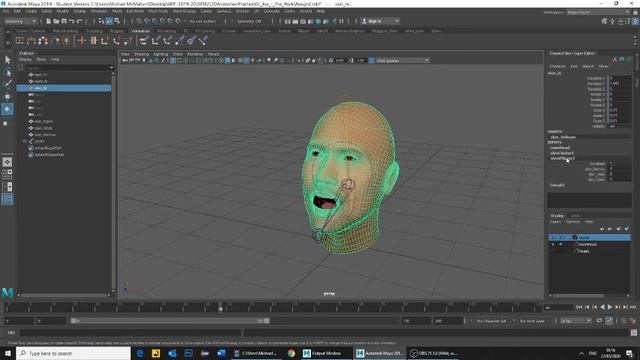Click the Undo arrow icon
Viewport: 640px width, 360px height.
[x=72, y=21]
